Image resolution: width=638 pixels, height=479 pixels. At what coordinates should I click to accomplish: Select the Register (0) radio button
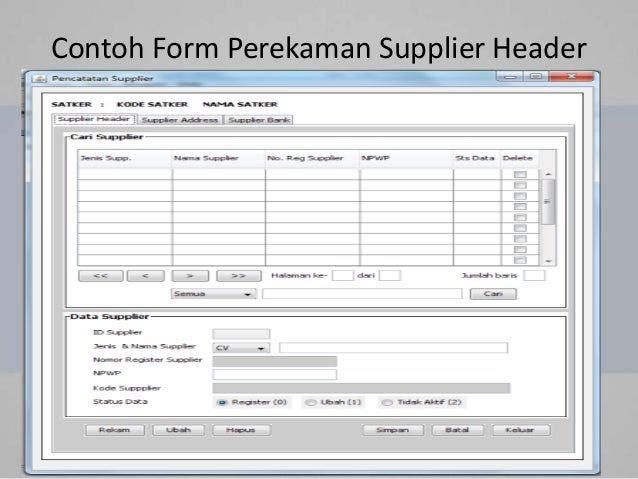(222, 402)
